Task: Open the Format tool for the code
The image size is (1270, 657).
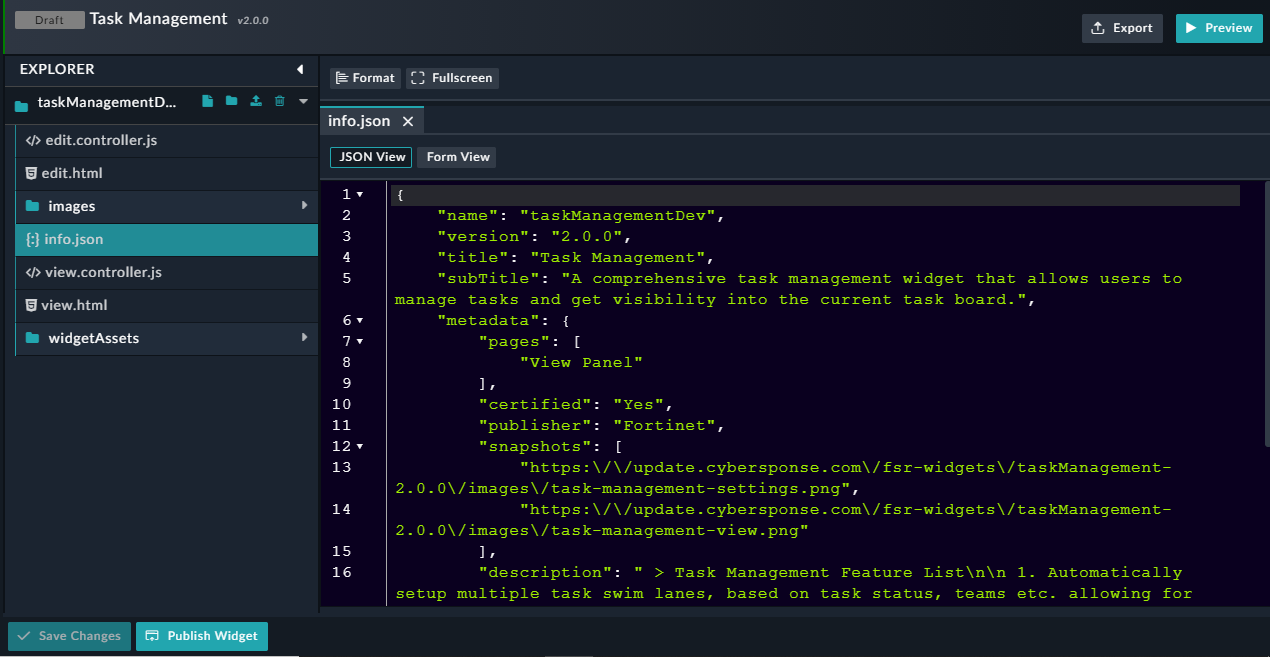Action: 364,77
